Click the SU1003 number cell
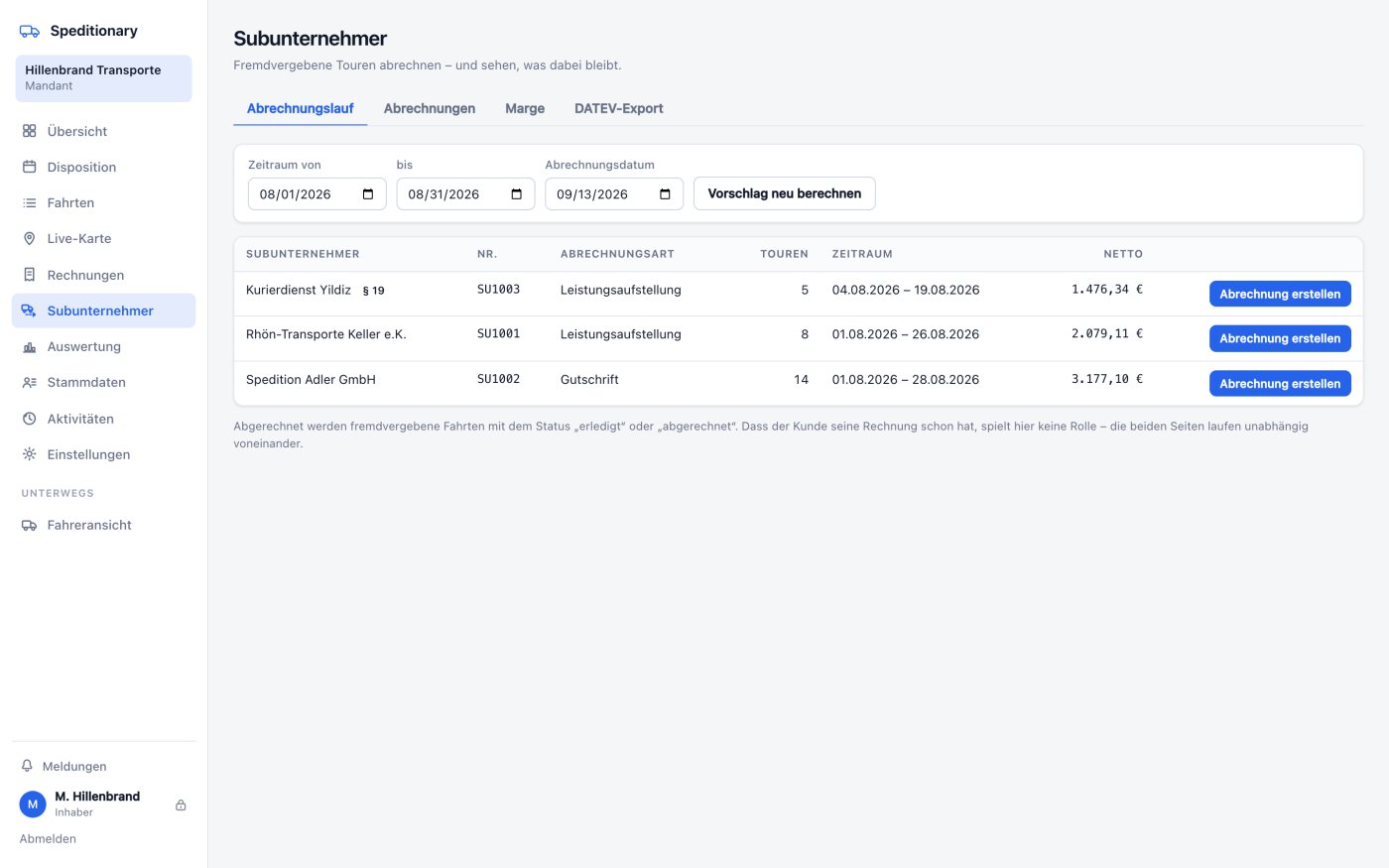1389x868 pixels. click(x=498, y=290)
